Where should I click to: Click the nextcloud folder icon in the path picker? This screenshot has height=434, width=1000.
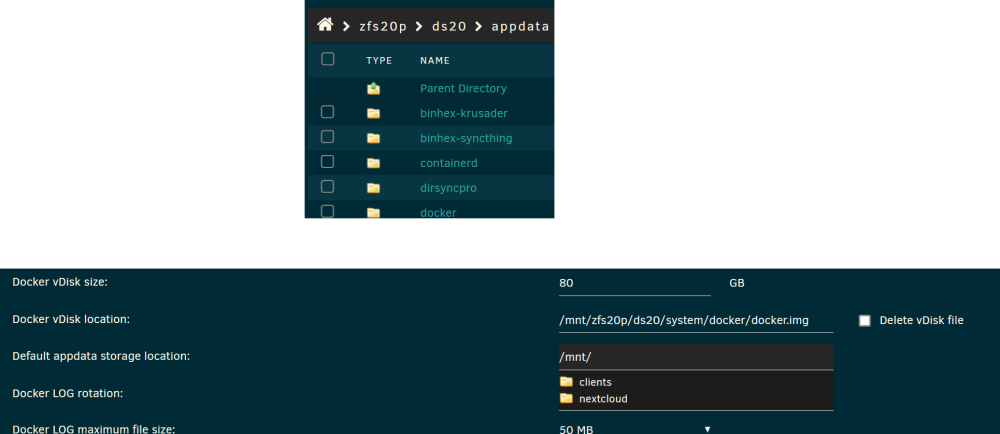566,398
